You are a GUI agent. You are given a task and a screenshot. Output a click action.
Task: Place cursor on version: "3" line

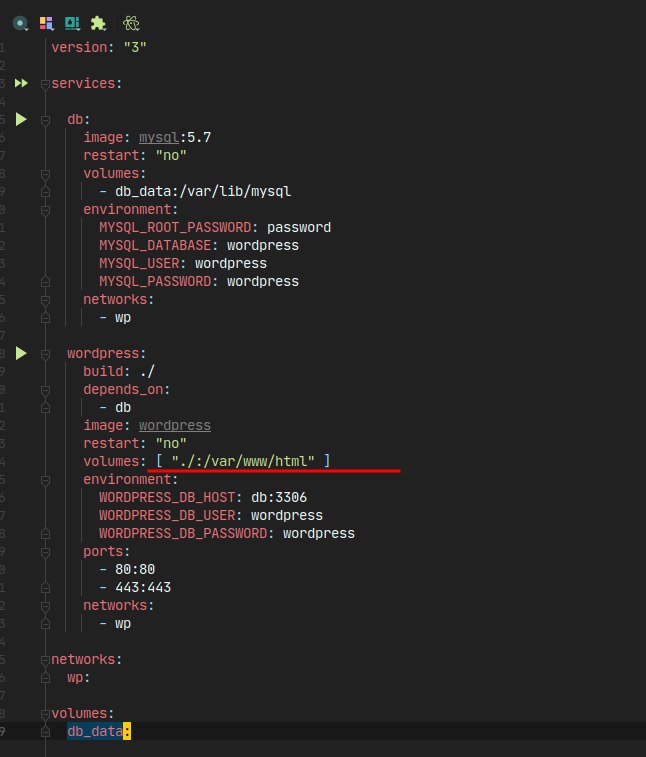[99, 47]
